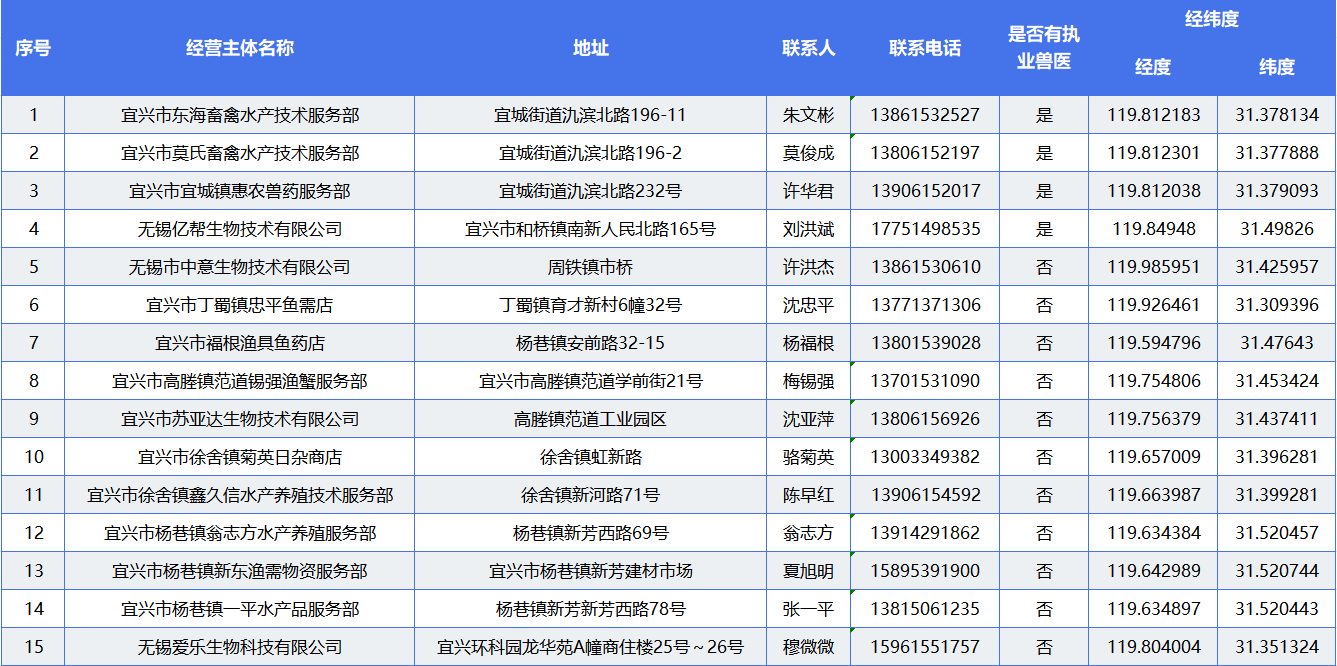This screenshot has height=666, width=1337.
Task: Click the 联系人 column header
Action: (808, 48)
